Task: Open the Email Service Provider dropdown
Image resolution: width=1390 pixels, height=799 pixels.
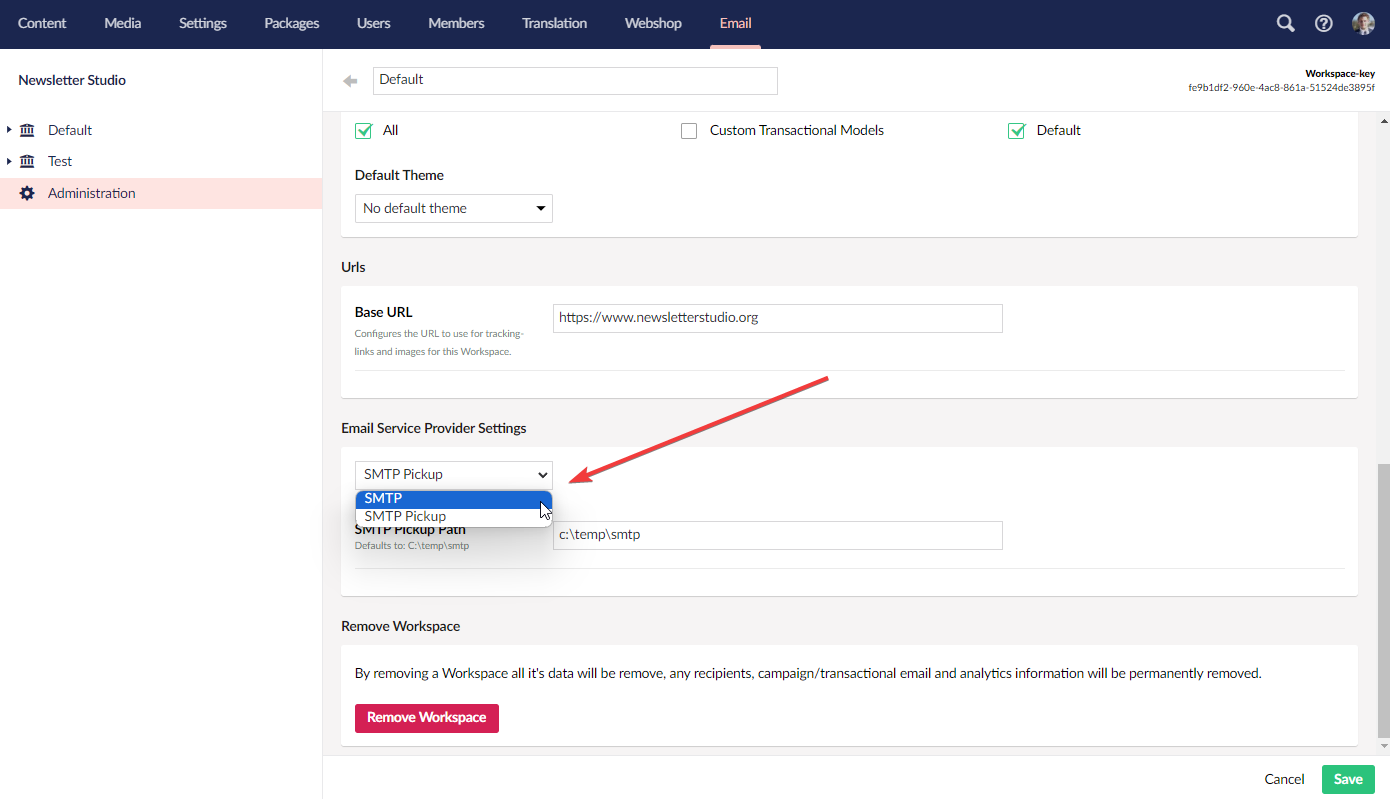Action: coord(454,474)
